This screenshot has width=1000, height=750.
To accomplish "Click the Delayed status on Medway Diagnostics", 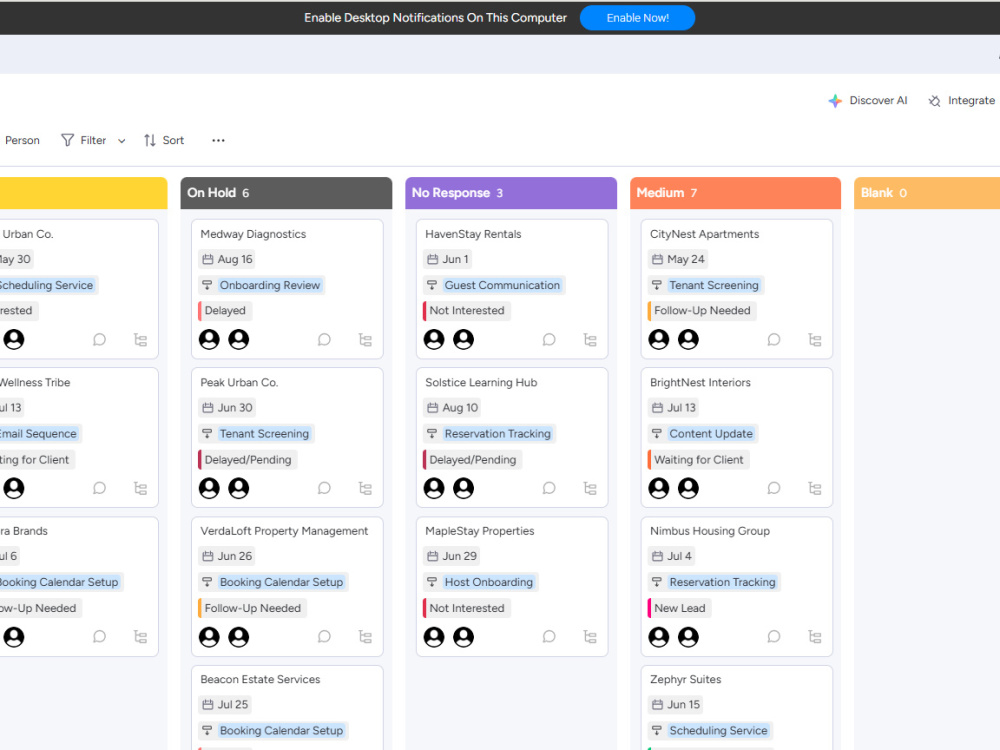I will (224, 311).
